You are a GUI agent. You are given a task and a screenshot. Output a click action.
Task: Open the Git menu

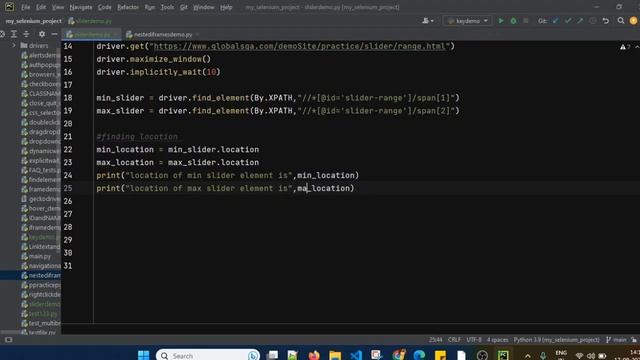(x=184, y=7)
